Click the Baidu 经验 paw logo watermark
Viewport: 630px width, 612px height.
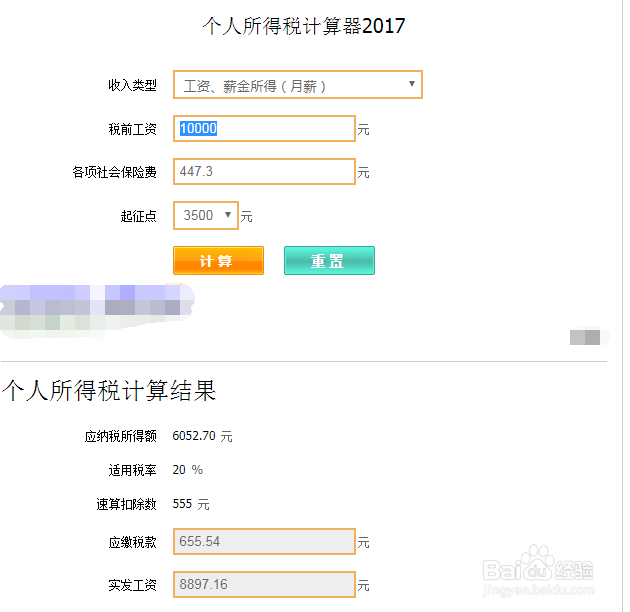point(538,565)
